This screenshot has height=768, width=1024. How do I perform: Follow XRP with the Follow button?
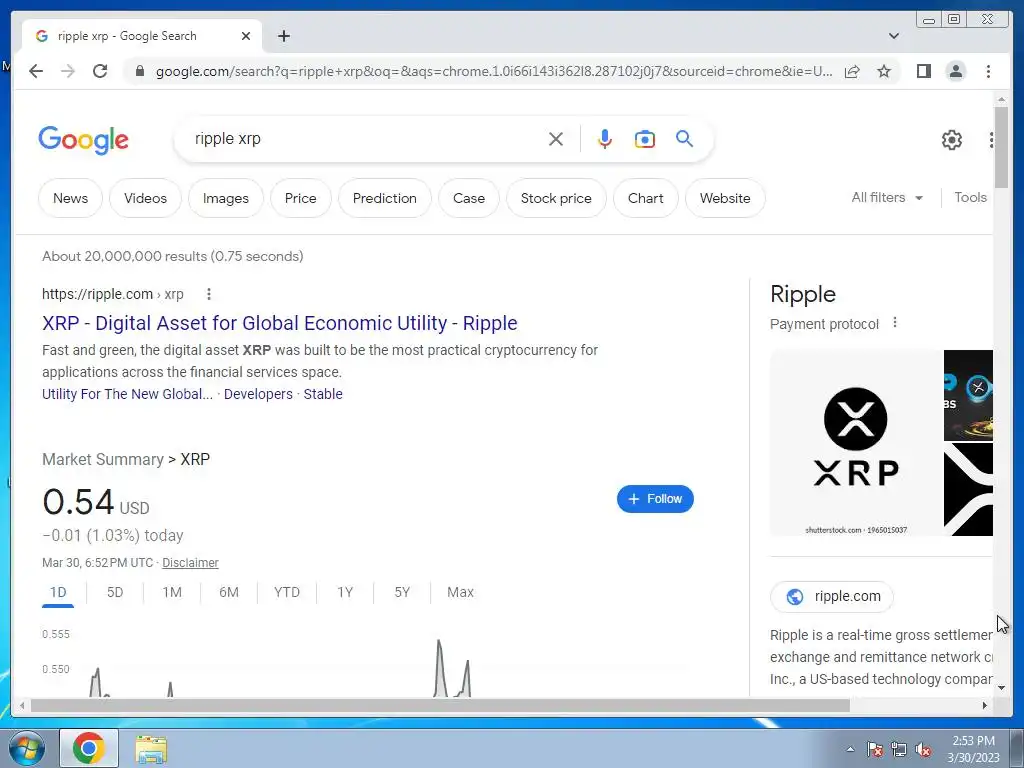pos(655,499)
